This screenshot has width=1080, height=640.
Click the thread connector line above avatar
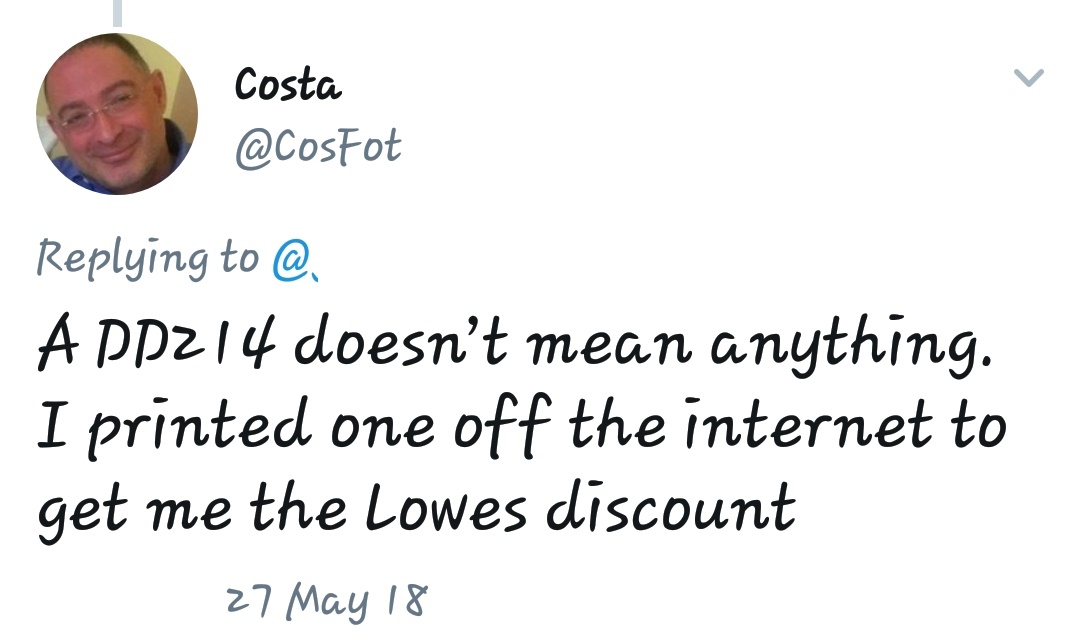[118, 12]
